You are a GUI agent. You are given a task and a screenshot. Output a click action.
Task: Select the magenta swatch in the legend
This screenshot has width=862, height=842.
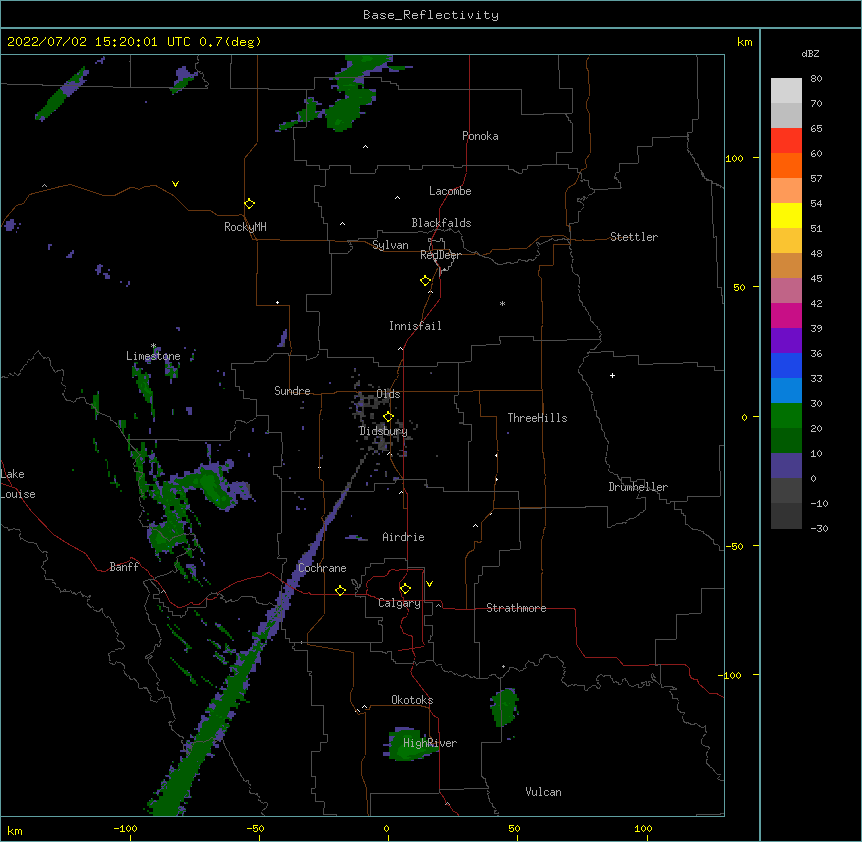point(786,315)
